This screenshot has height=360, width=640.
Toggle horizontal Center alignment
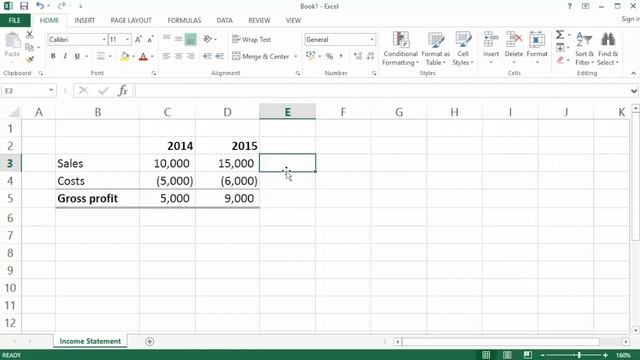point(178,56)
